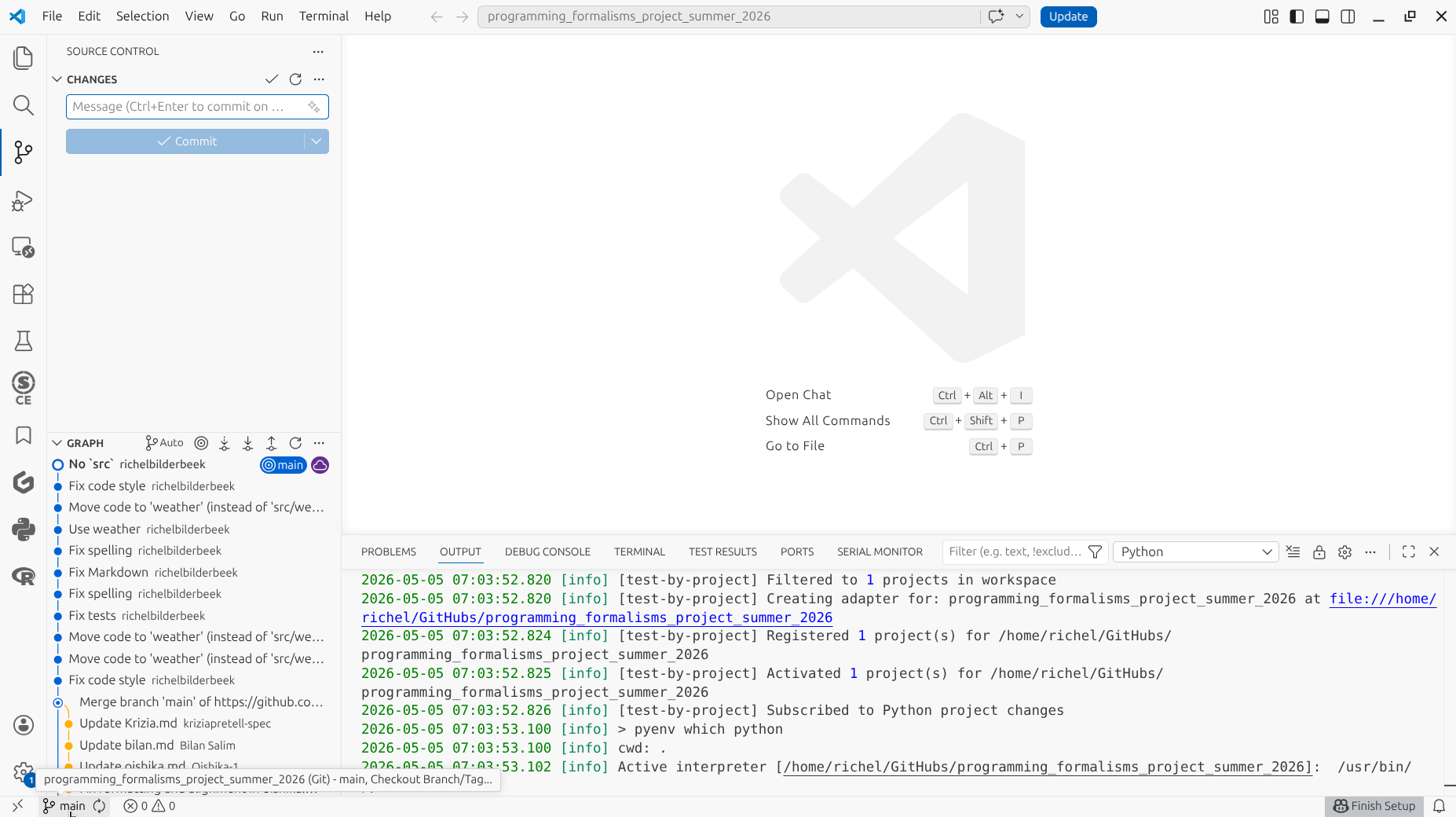This screenshot has height=817, width=1456.
Task: Click the Go to Current History Item target icon
Action: (x=201, y=443)
